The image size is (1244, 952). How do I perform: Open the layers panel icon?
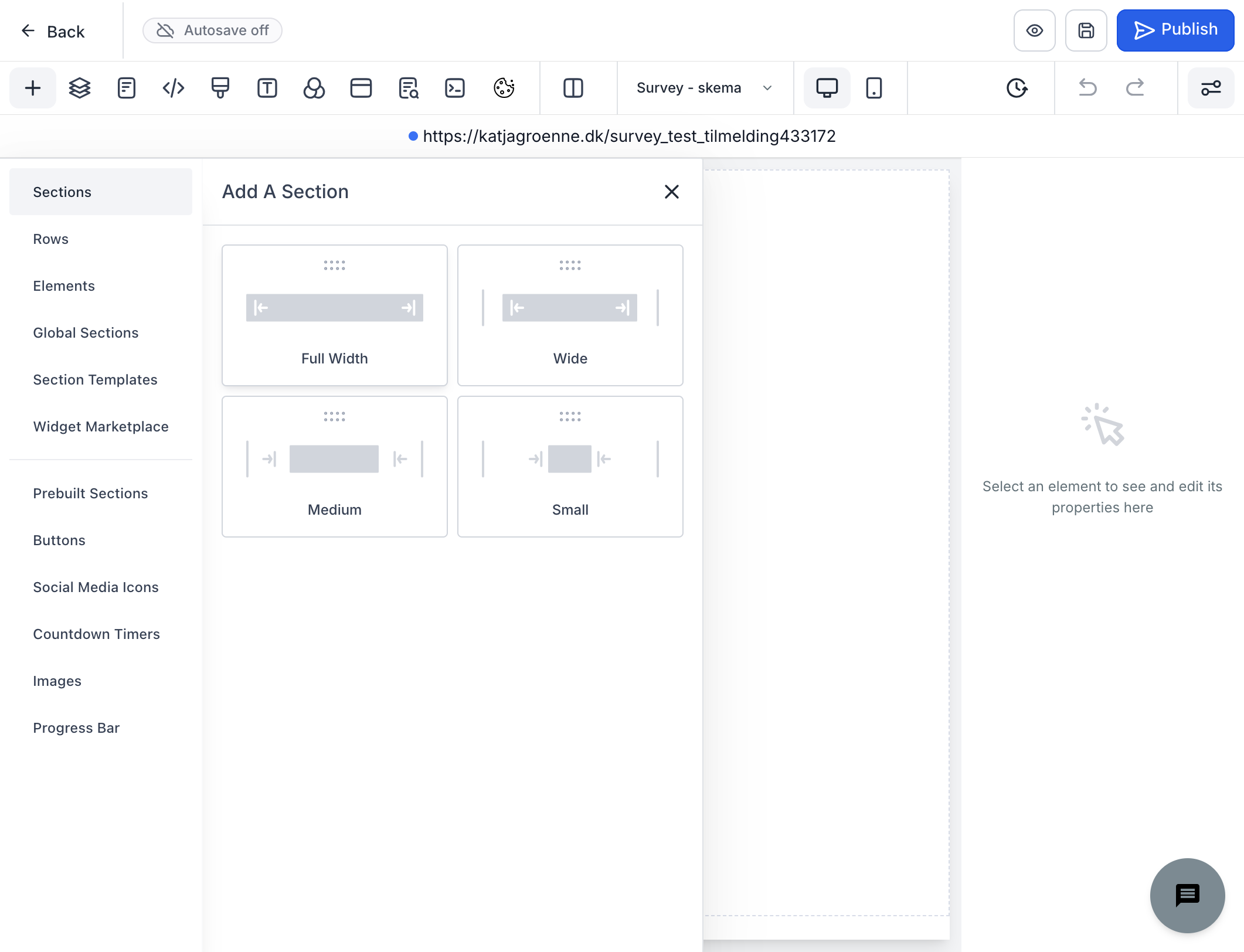click(80, 88)
